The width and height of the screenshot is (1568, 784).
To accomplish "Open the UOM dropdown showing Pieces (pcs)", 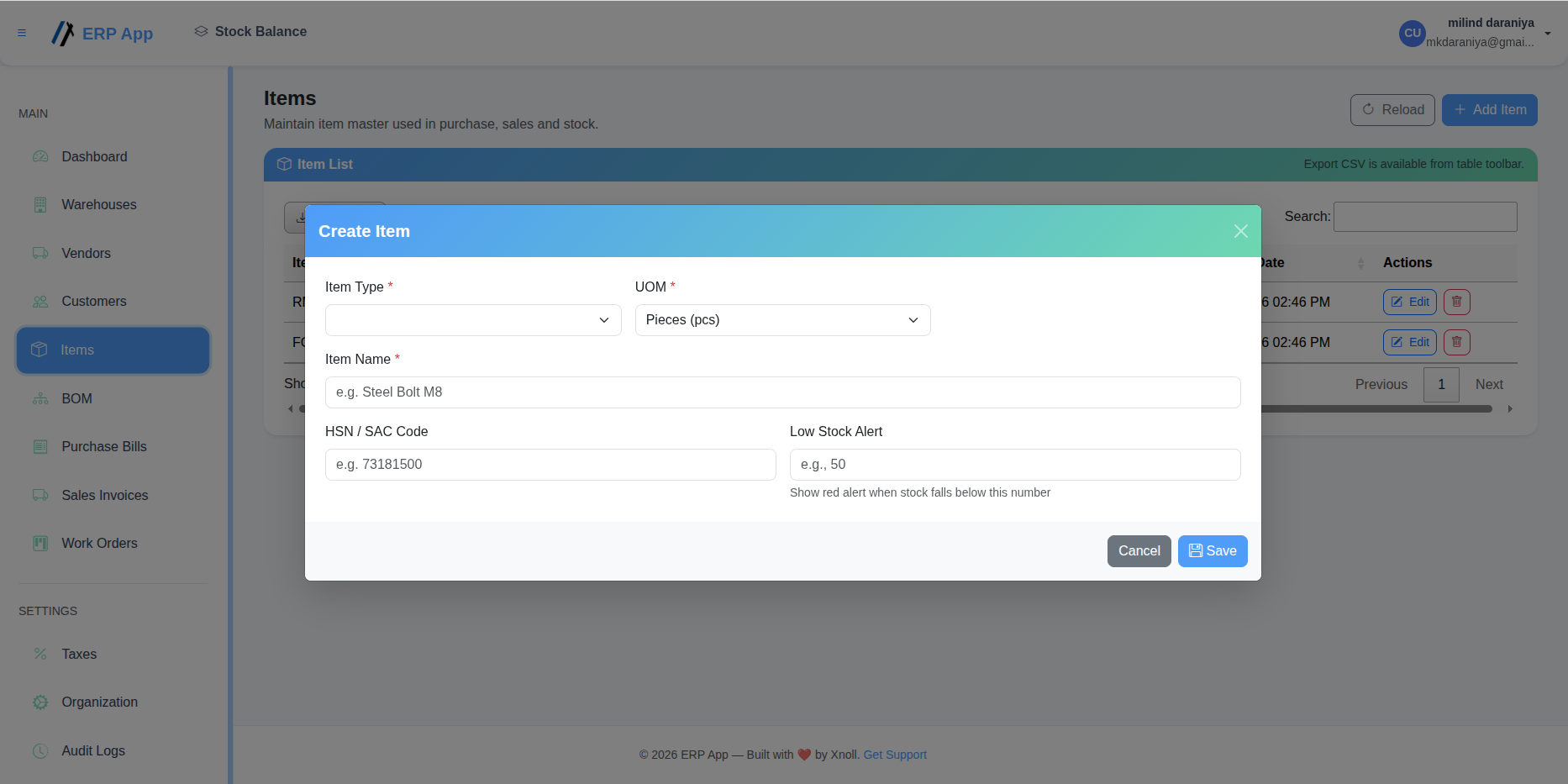I will pos(781,320).
